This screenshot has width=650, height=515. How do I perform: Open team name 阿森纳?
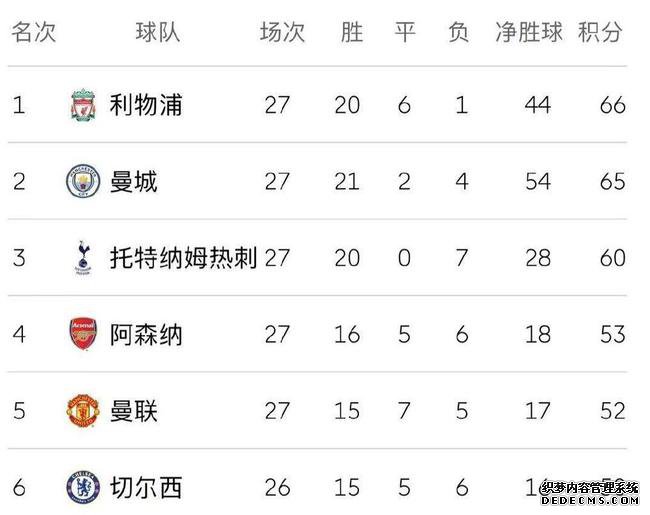(146, 334)
